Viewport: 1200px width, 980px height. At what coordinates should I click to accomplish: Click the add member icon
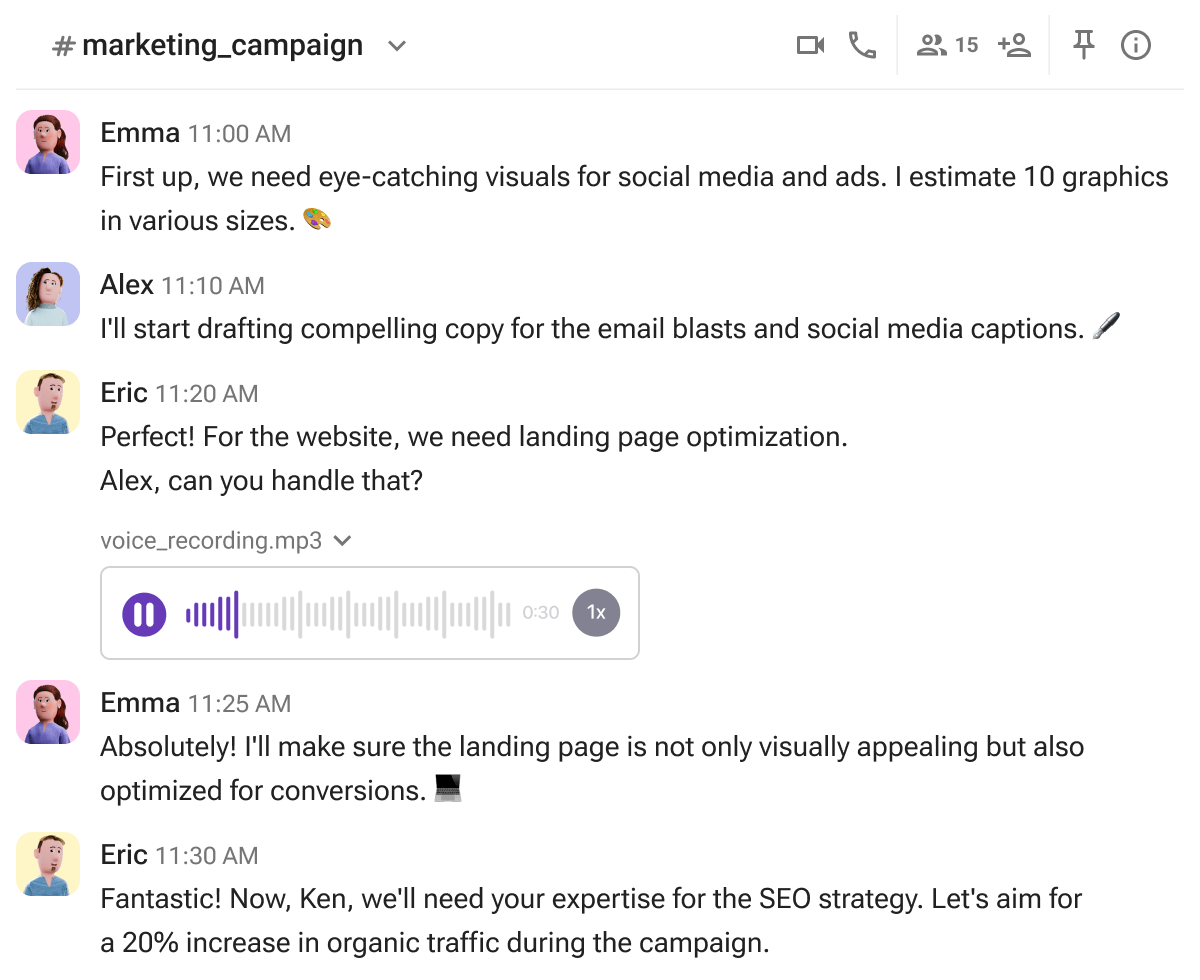click(1014, 46)
